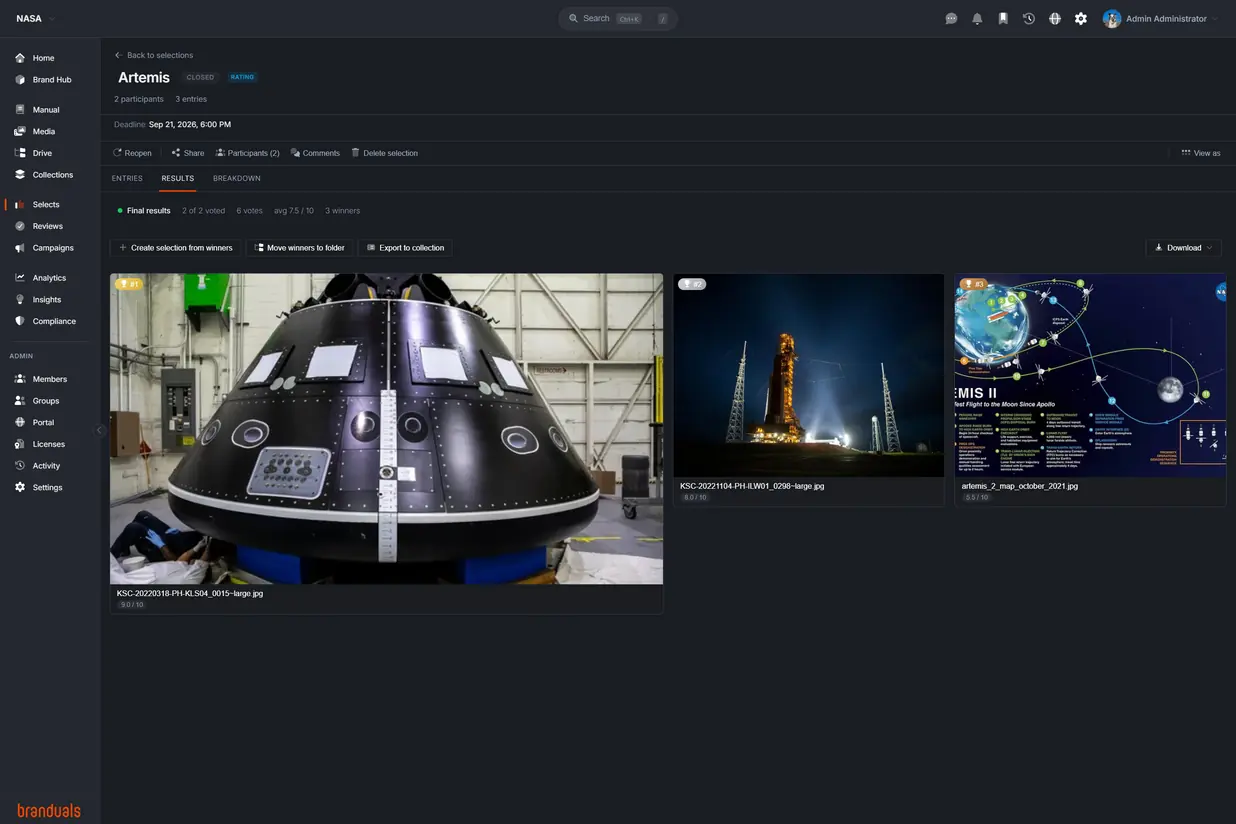1236x824 pixels.
Task: Click the Brand Hub icon in the sidebar
Action: tap(20, 80)
